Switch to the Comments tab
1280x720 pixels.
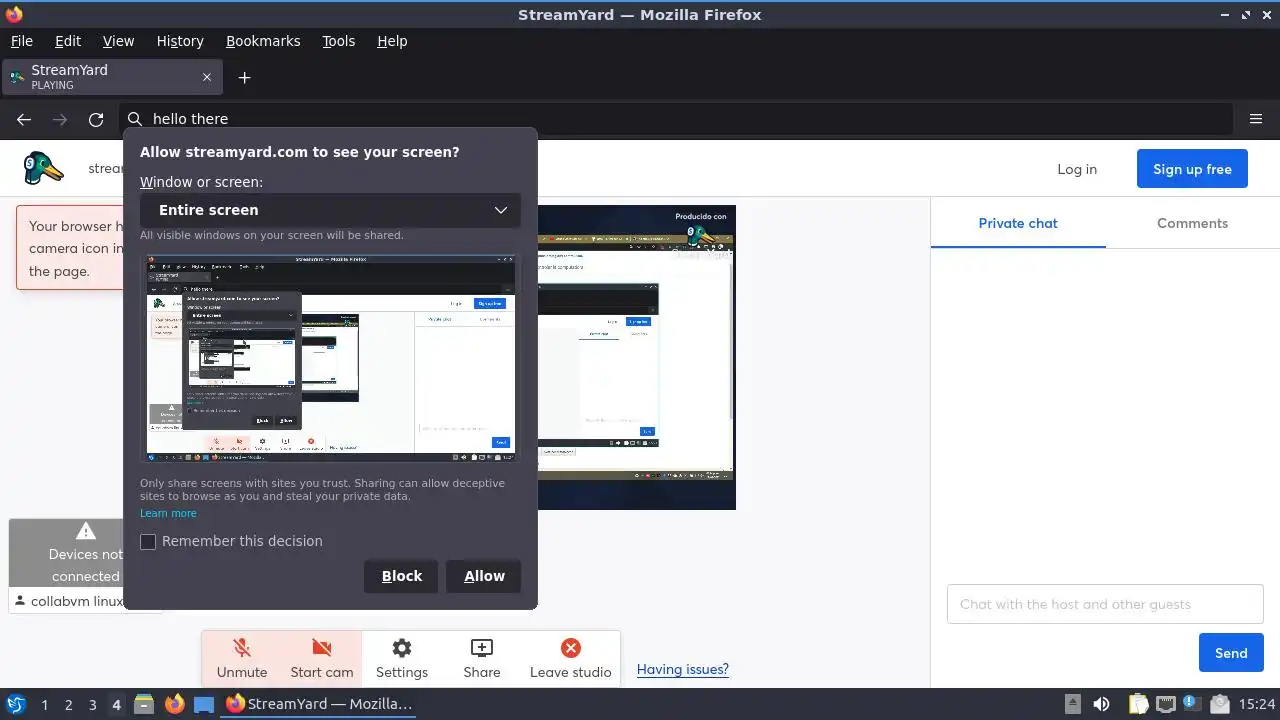(x=1192, y=223)
